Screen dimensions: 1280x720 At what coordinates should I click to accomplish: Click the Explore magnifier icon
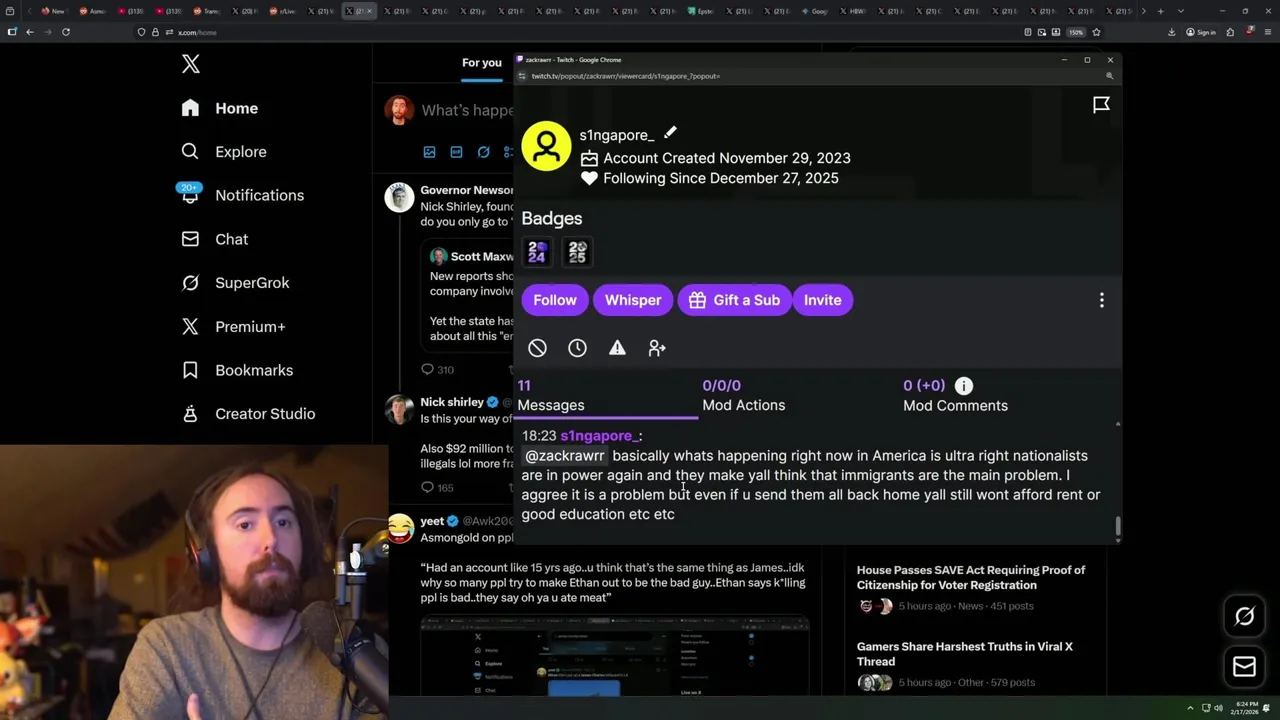point(190,152)
